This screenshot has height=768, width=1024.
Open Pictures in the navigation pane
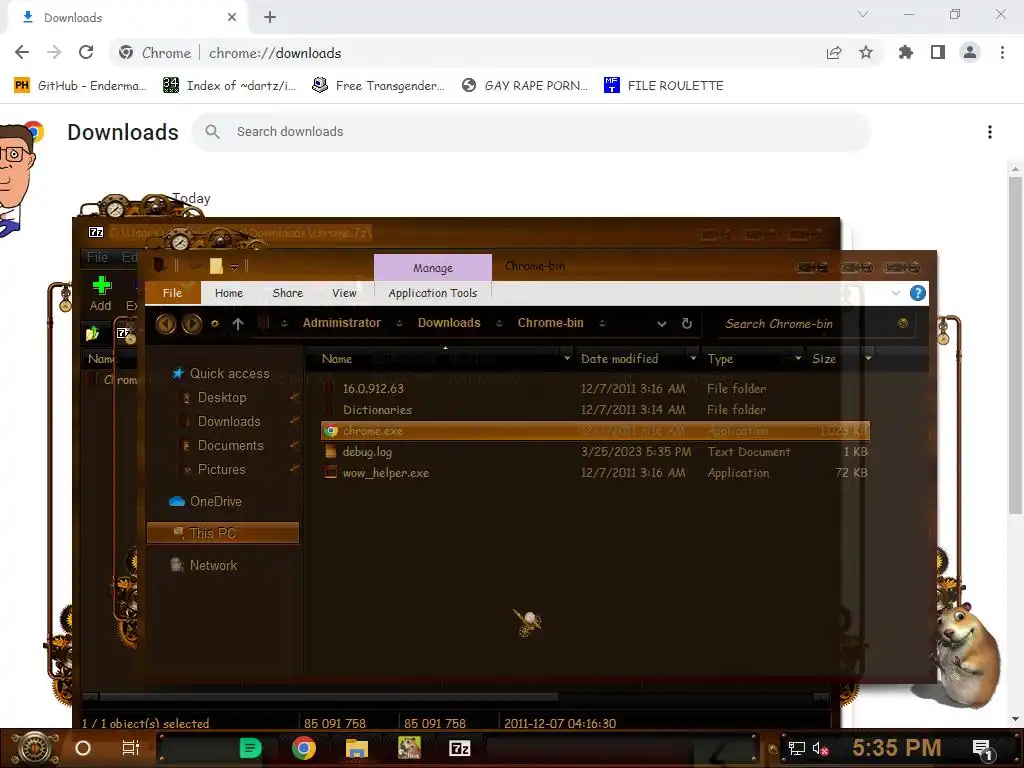pos(221,469)
